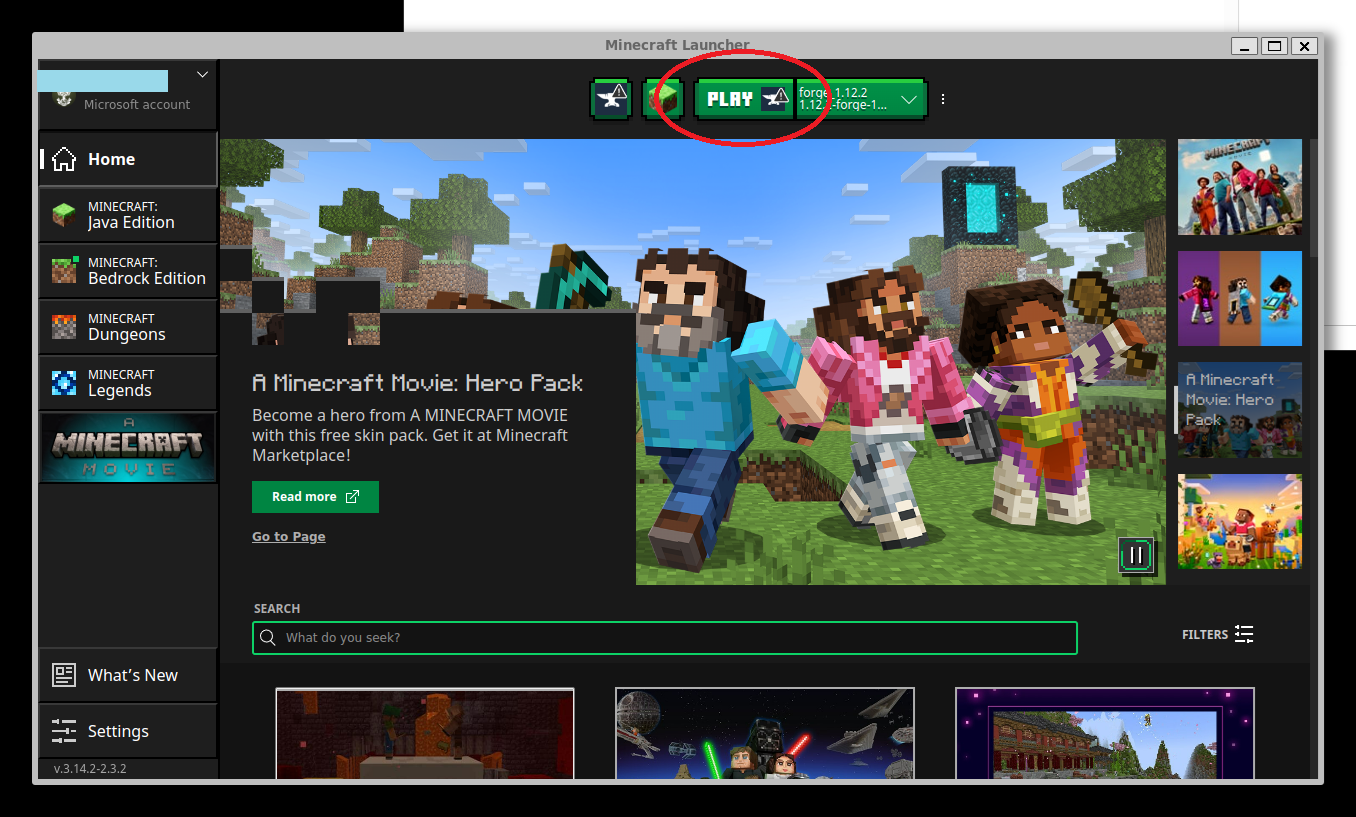1356x817 pixels.
Task: Open the nether-themed first content card
Action: [425, 733]
